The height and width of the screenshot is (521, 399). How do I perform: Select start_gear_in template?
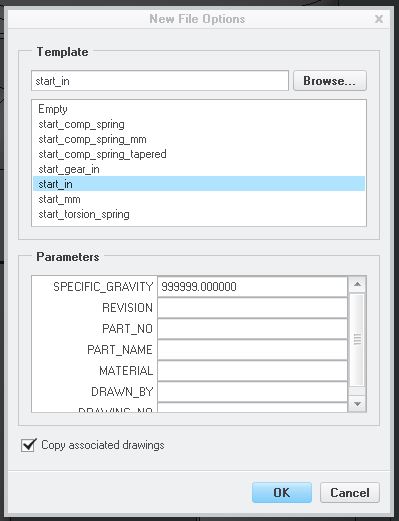click(x=199, y=169)
